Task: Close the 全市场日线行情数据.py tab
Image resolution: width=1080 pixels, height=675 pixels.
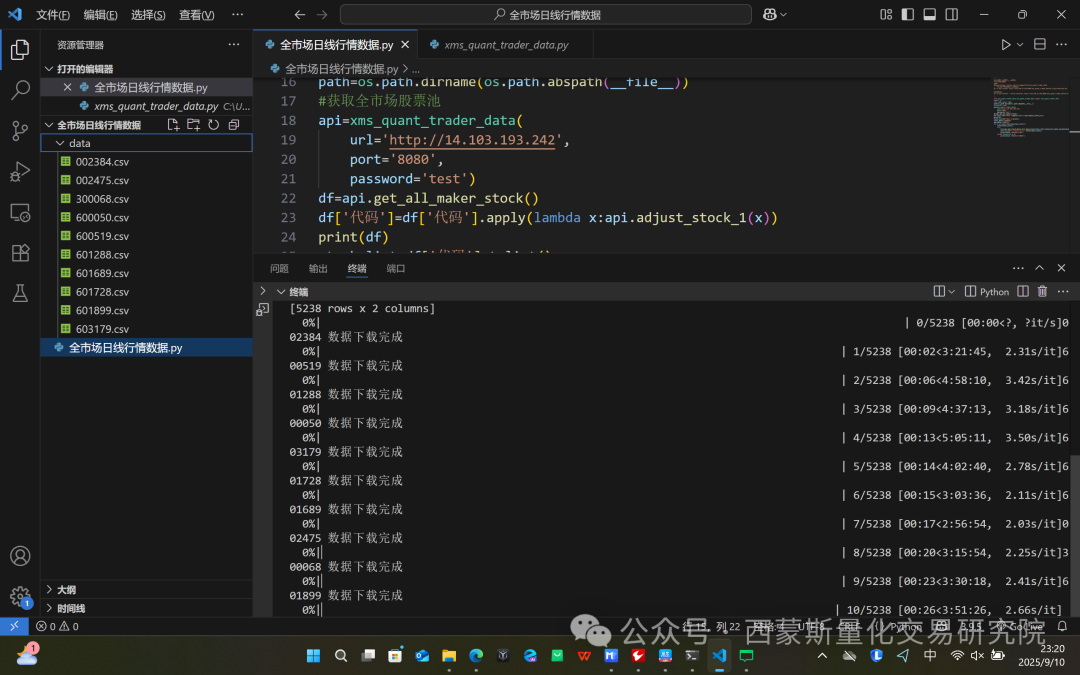Action: pos(405,45)
